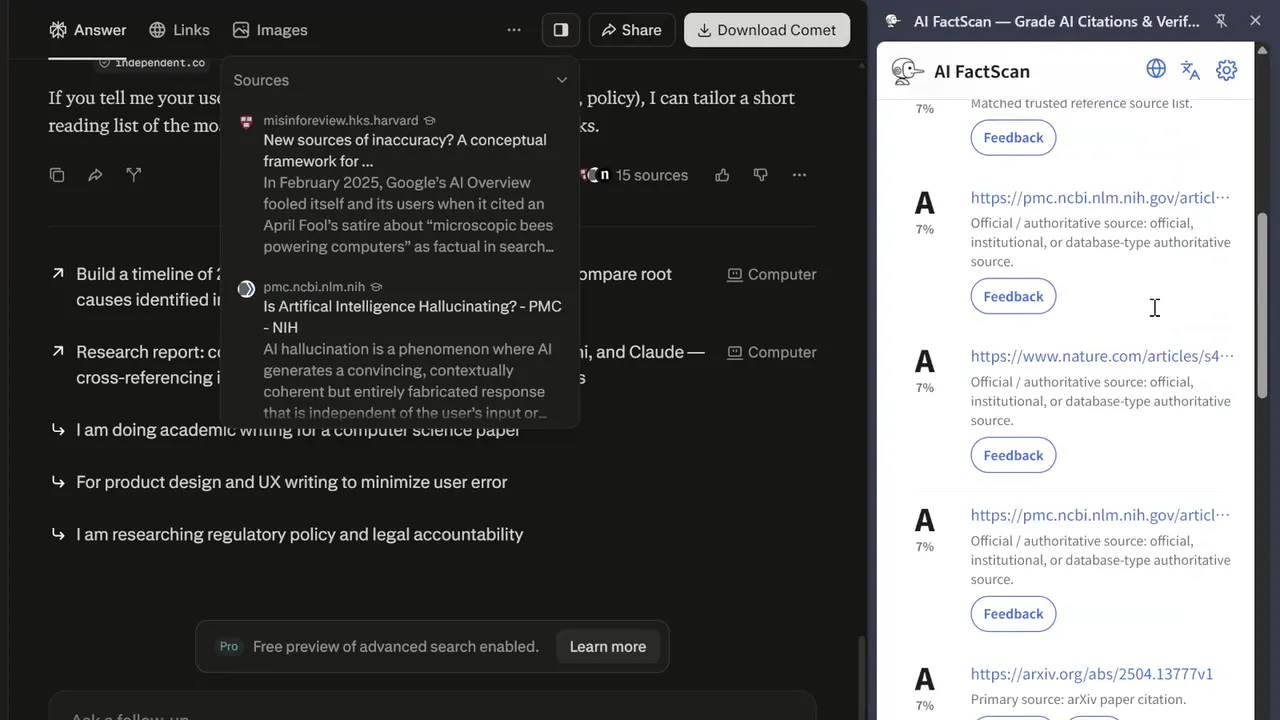Open the three-dot menu in top toolbar
Image resolution: width=1280 pixels, height=720 pixels.
click(514, 30)
